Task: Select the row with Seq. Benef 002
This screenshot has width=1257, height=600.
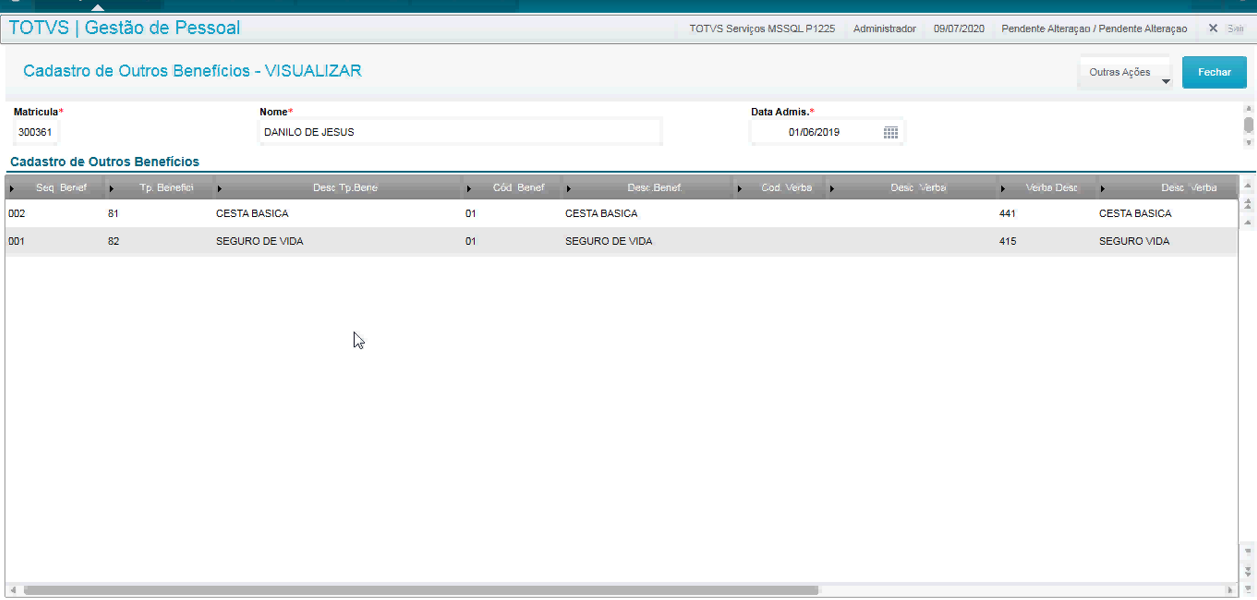Action: click(x=621, y=214)
